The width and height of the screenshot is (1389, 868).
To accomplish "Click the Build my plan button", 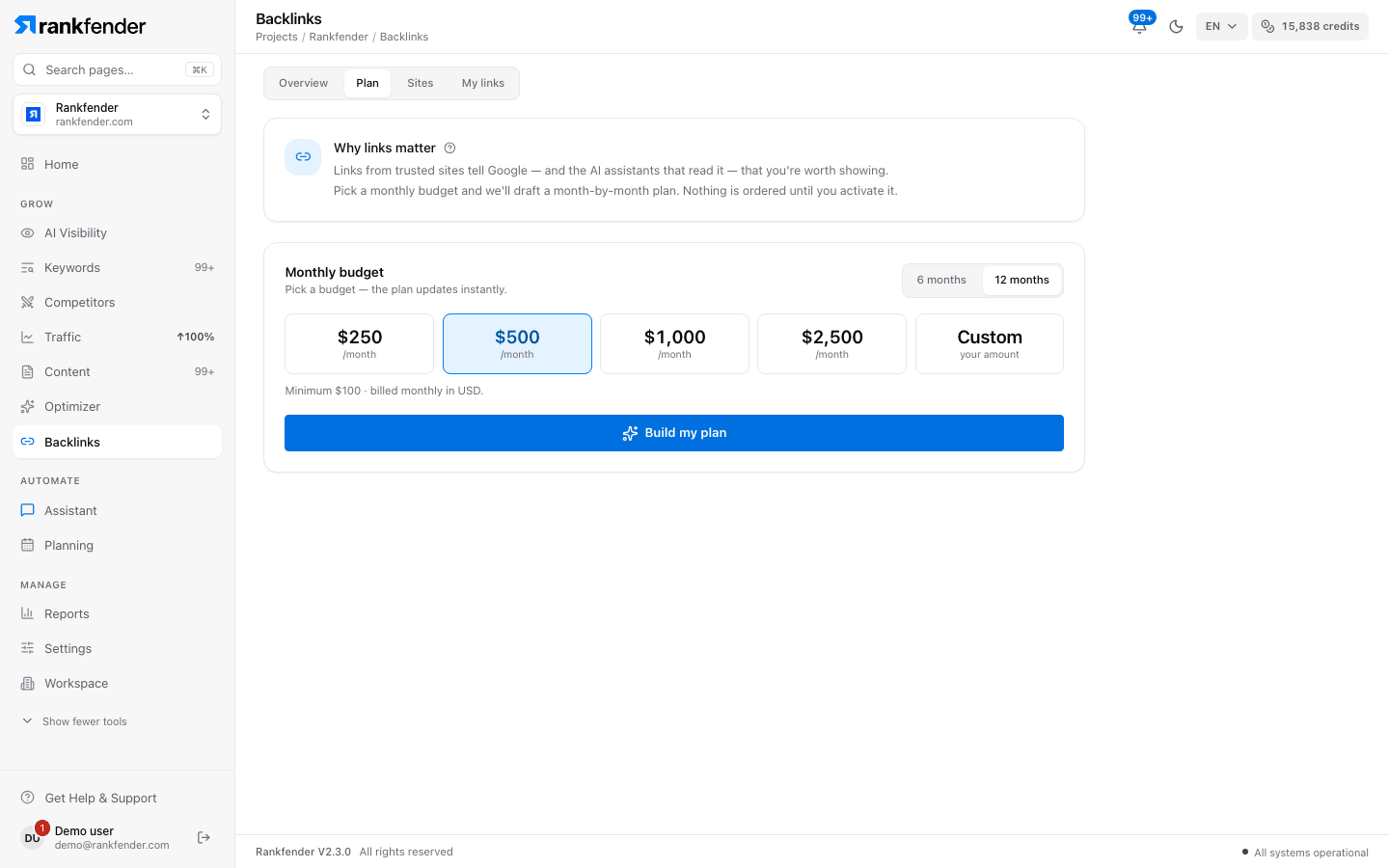I will tap(674, 433).
